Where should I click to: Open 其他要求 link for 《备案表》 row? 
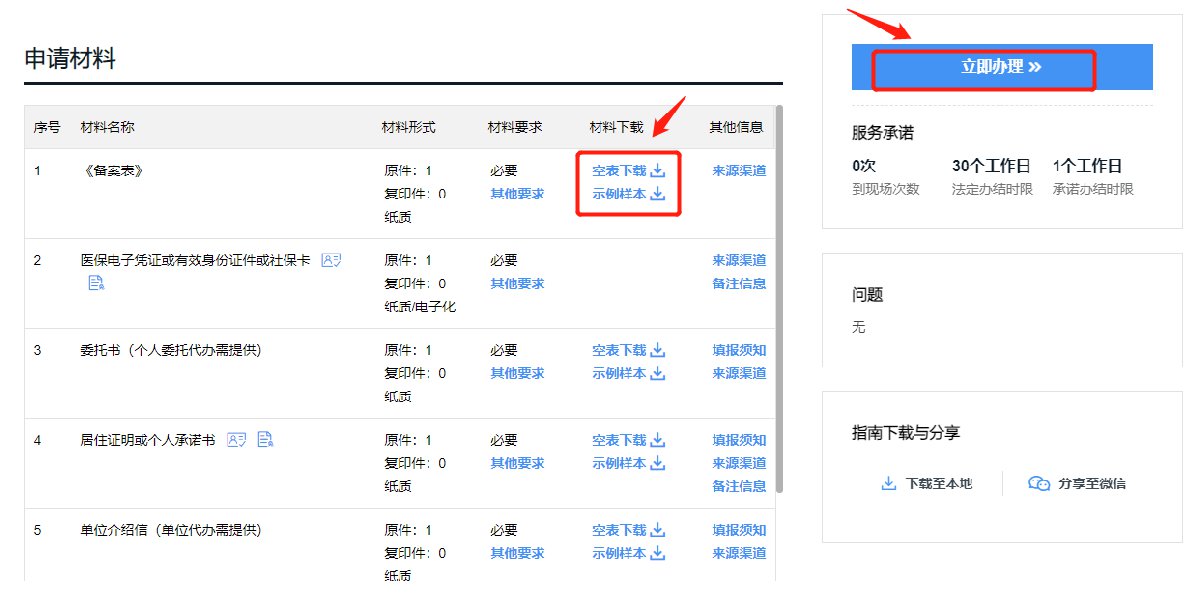point(517,194)
